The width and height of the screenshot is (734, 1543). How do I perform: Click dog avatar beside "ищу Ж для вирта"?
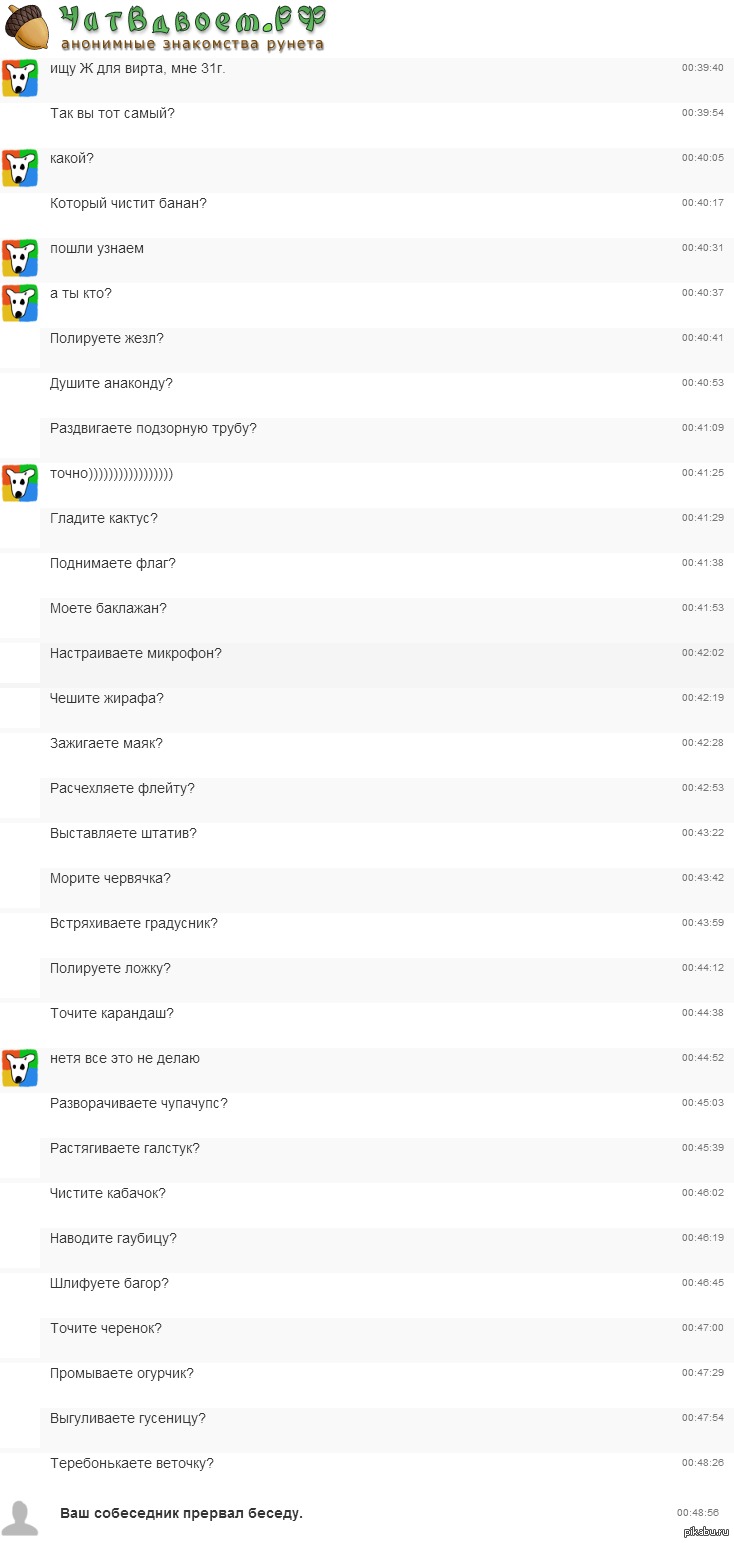click(x=20, y=78)
